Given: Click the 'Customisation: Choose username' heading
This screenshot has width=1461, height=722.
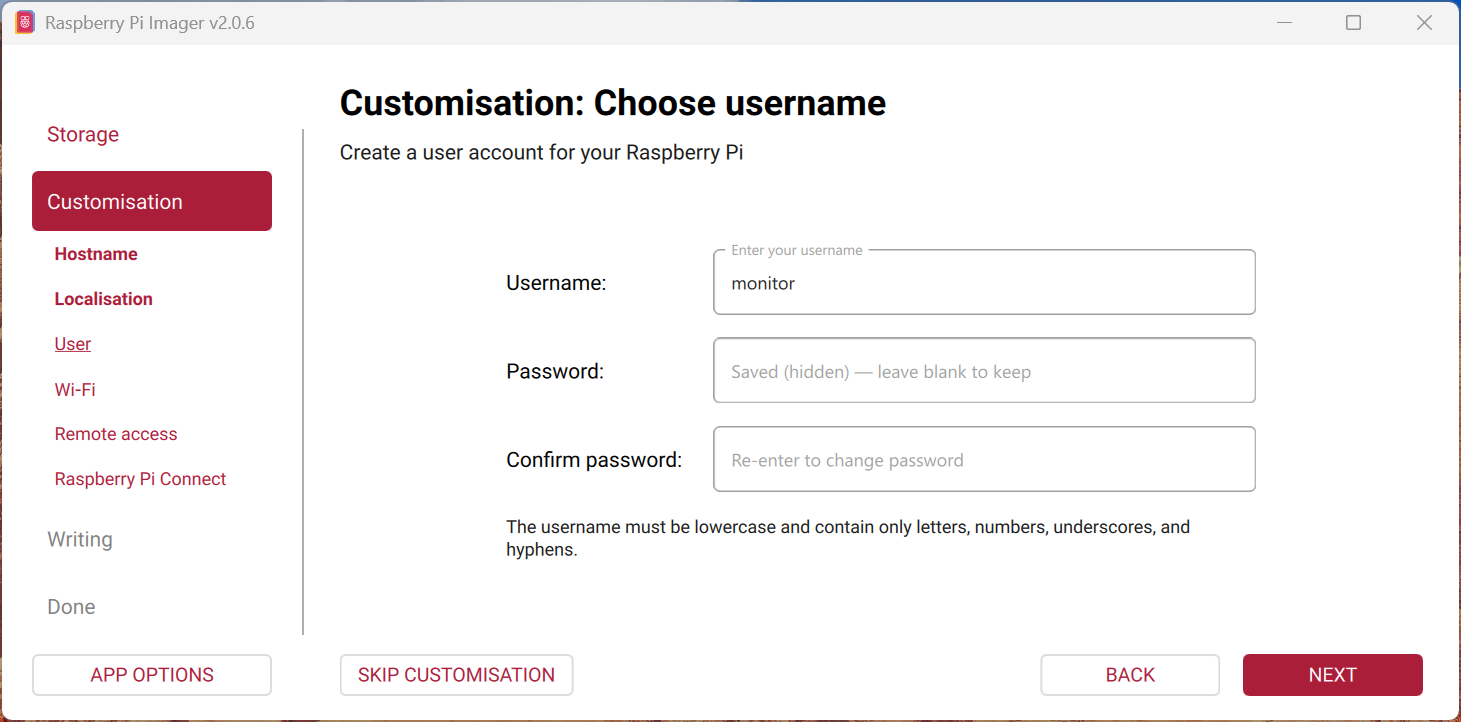Looking at the screenshot, I should pos(613,103).
